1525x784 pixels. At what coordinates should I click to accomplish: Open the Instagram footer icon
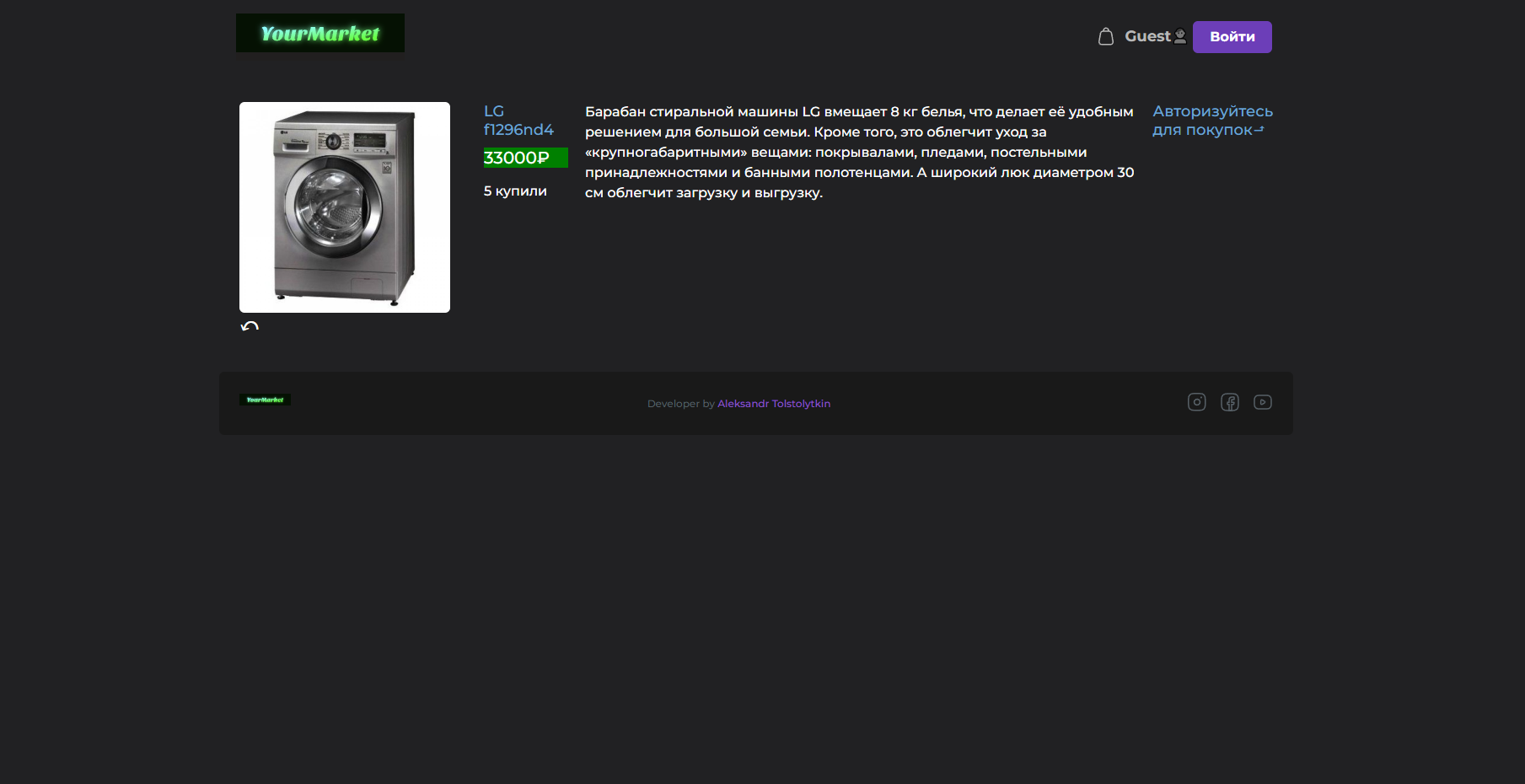1196,402
